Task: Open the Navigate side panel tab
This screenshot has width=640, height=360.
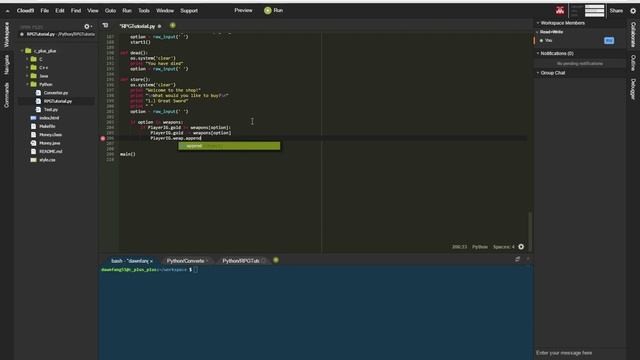Action: [x=7, y=65]
